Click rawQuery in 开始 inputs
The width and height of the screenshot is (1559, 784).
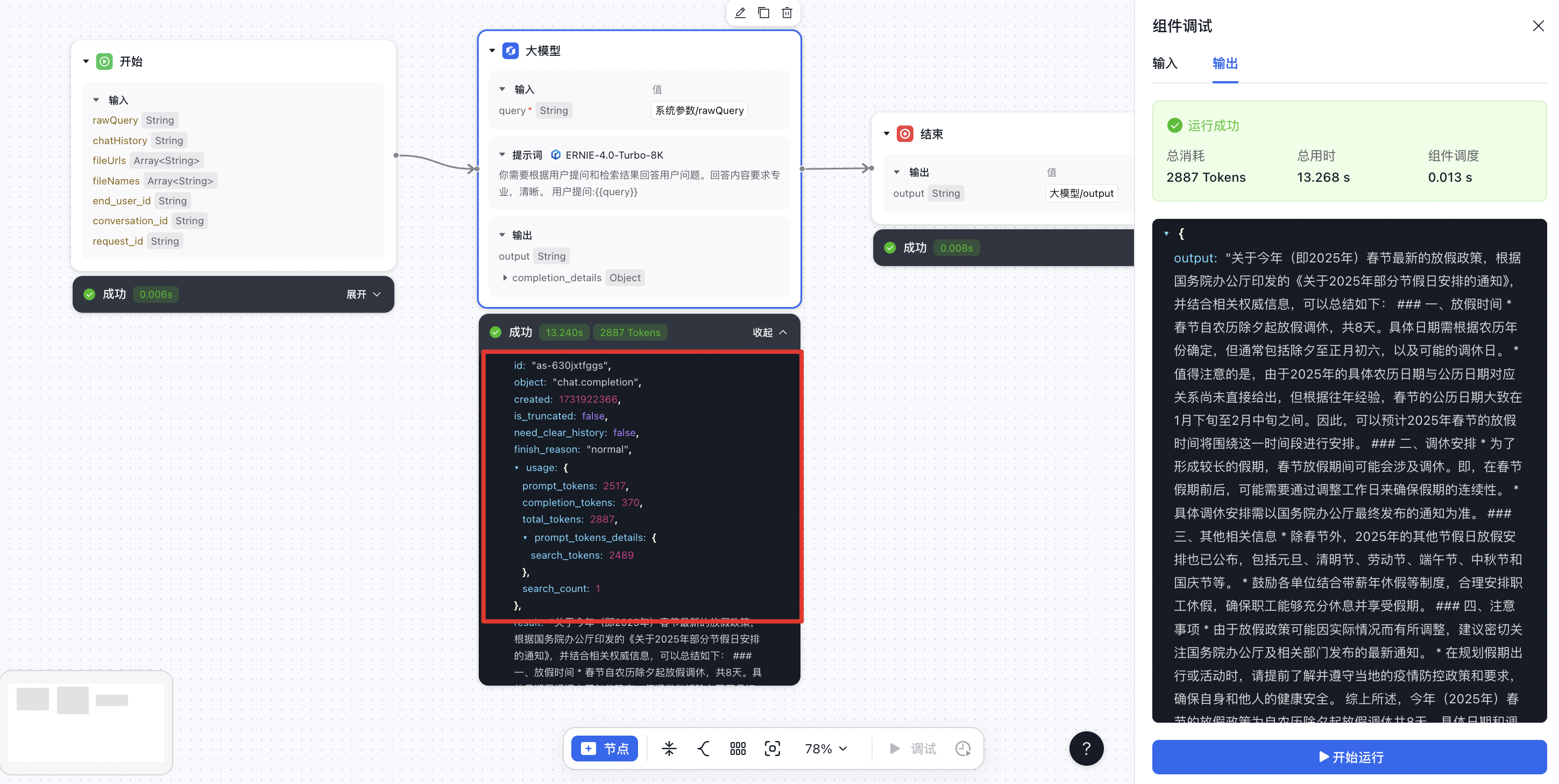[x=115, y=120]
